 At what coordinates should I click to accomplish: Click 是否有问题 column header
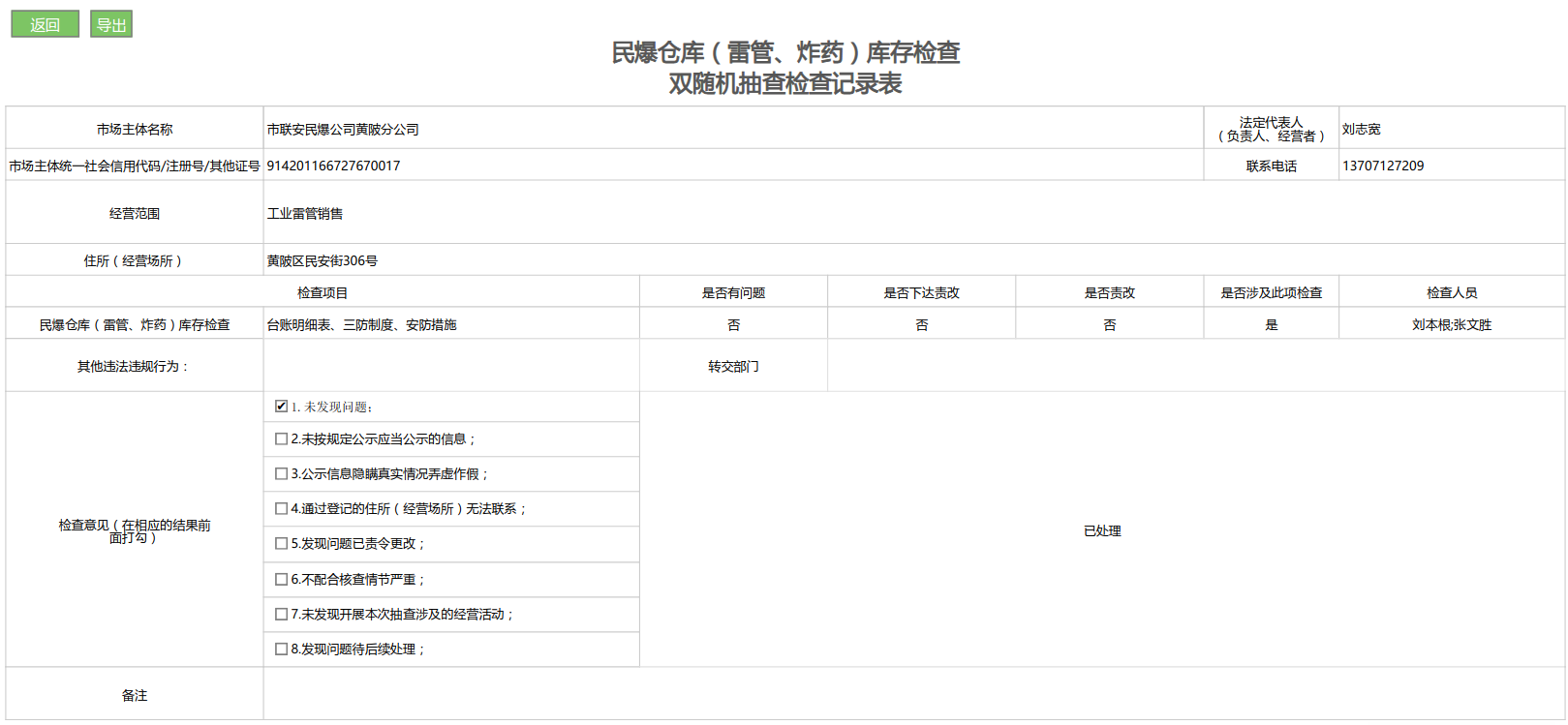tap(733, 292)
